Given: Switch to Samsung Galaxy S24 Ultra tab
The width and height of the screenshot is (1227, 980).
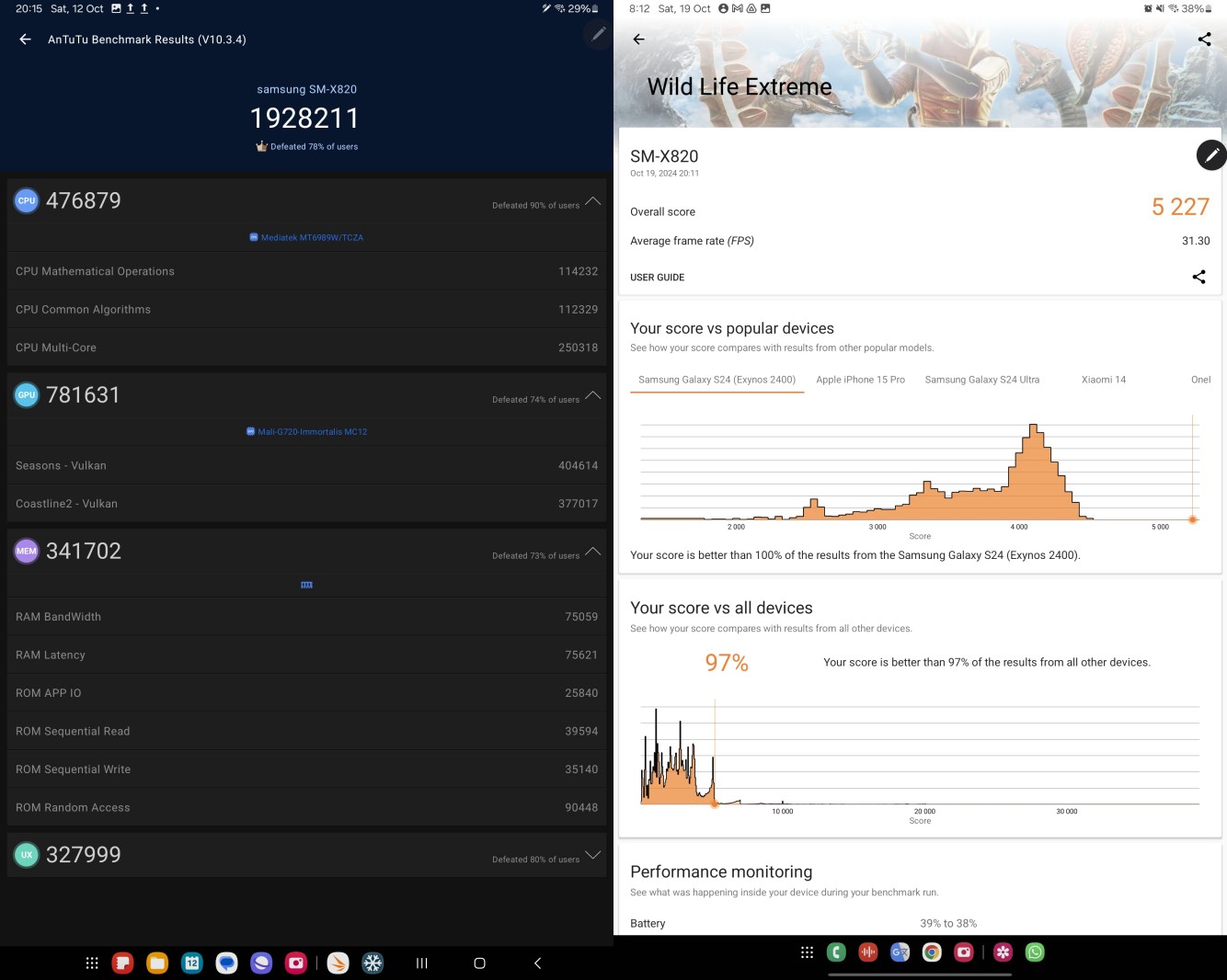Looking at the screenshot, I should pos(981,380).
